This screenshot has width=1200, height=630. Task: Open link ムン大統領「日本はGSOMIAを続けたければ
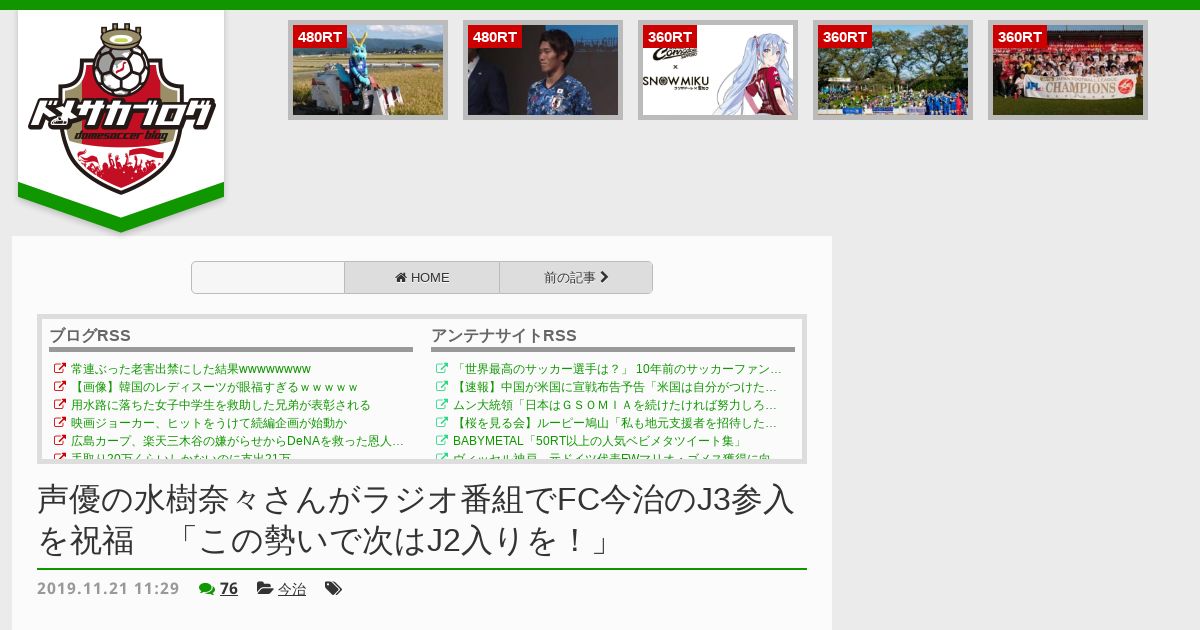[x=615, y=405]
